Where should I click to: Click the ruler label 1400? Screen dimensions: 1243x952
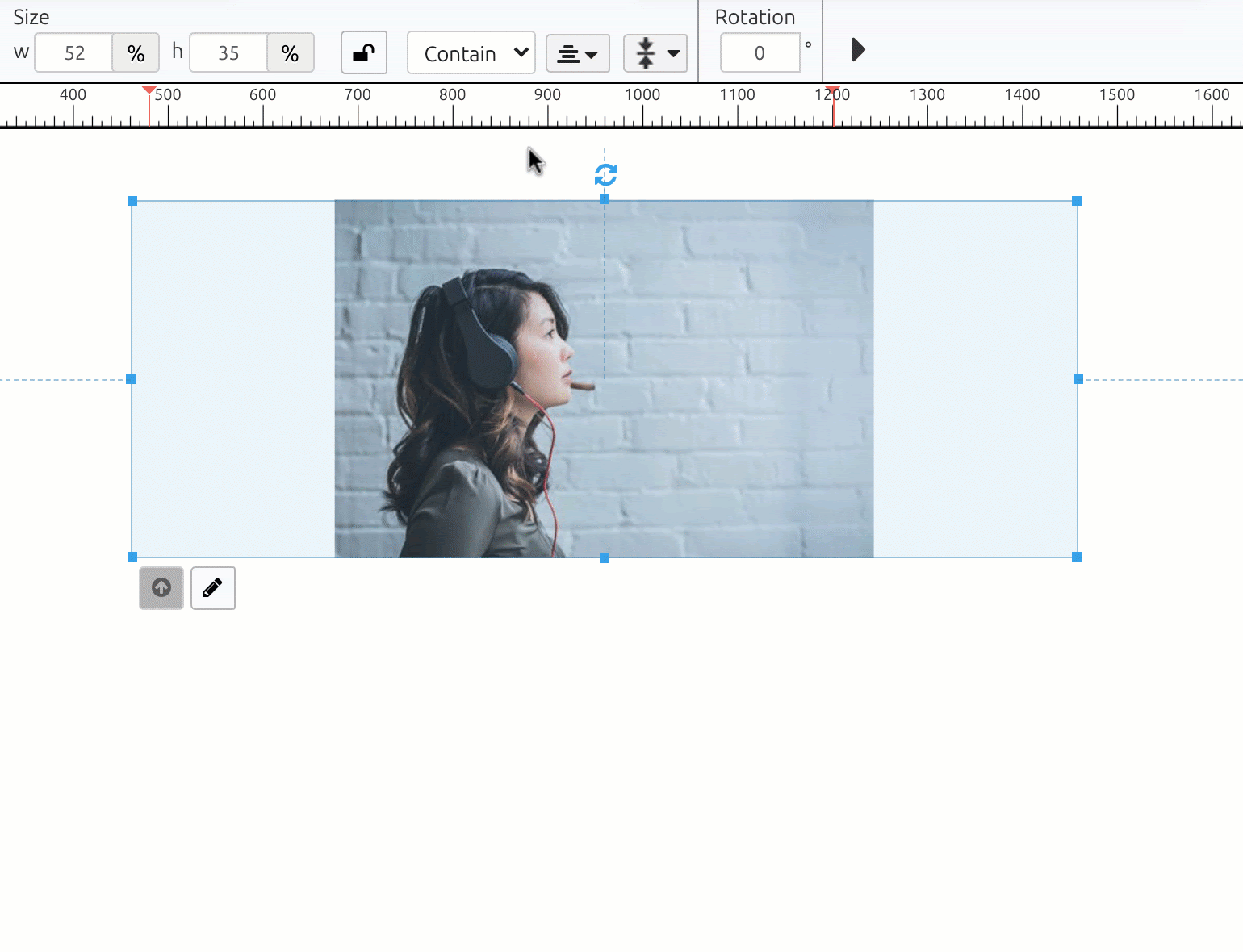(1022, 94)
